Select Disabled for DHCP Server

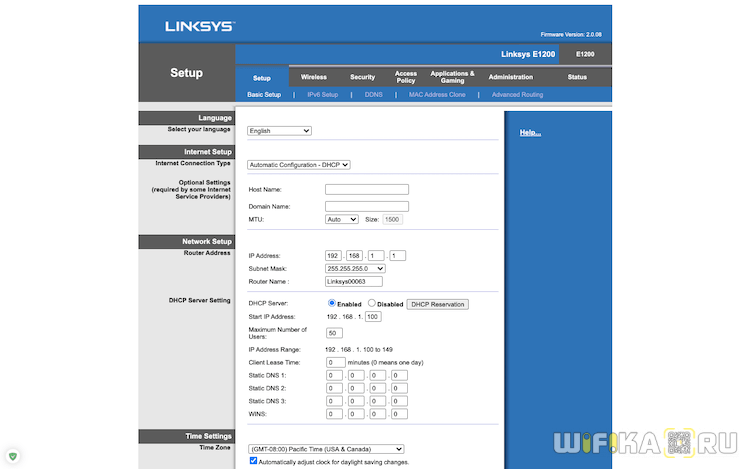pyautogui.click(x=371, y=303)
